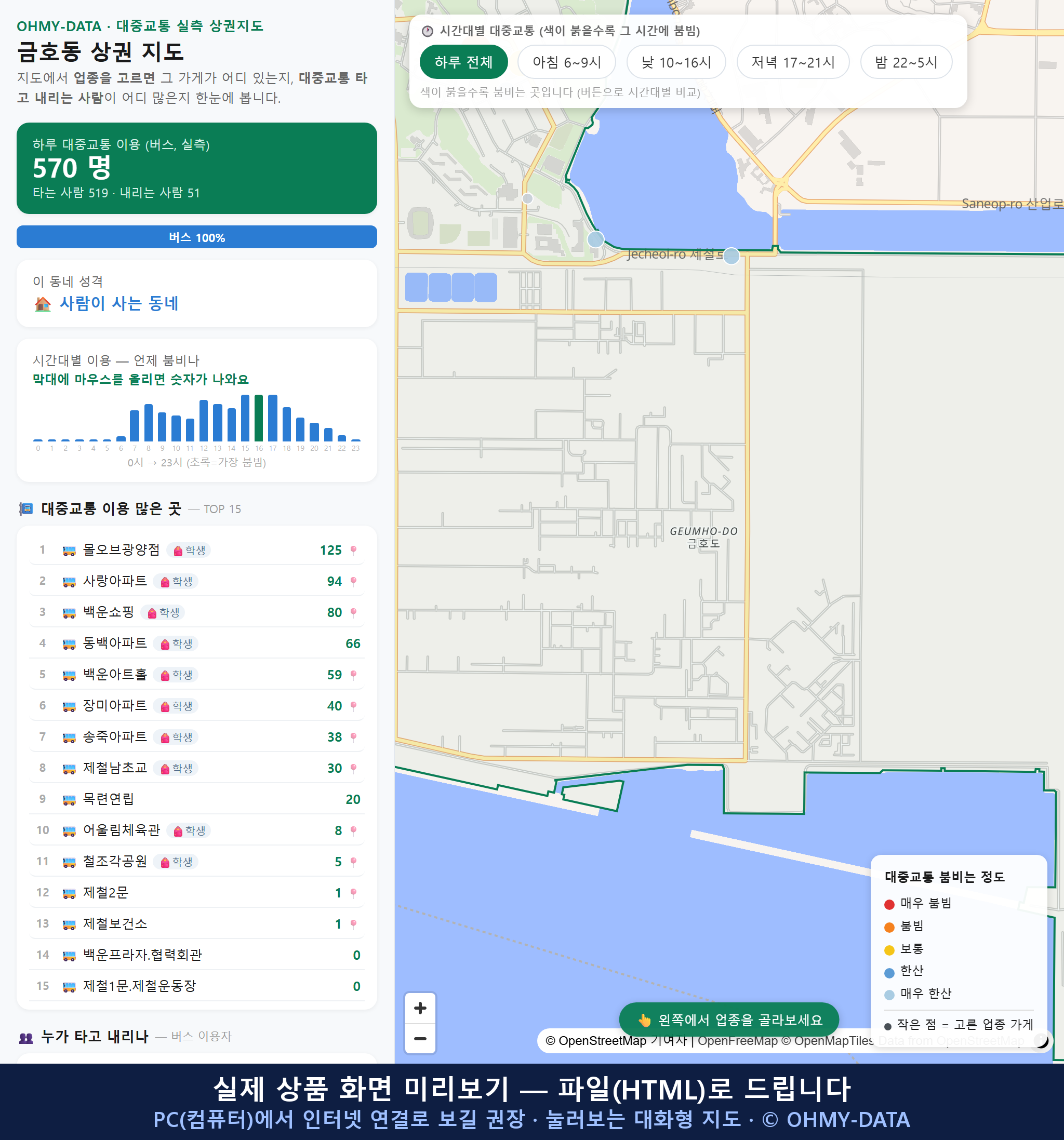
Task: Click the 학생 badge on 몰오브광양점 row
Action: point(189,551)
